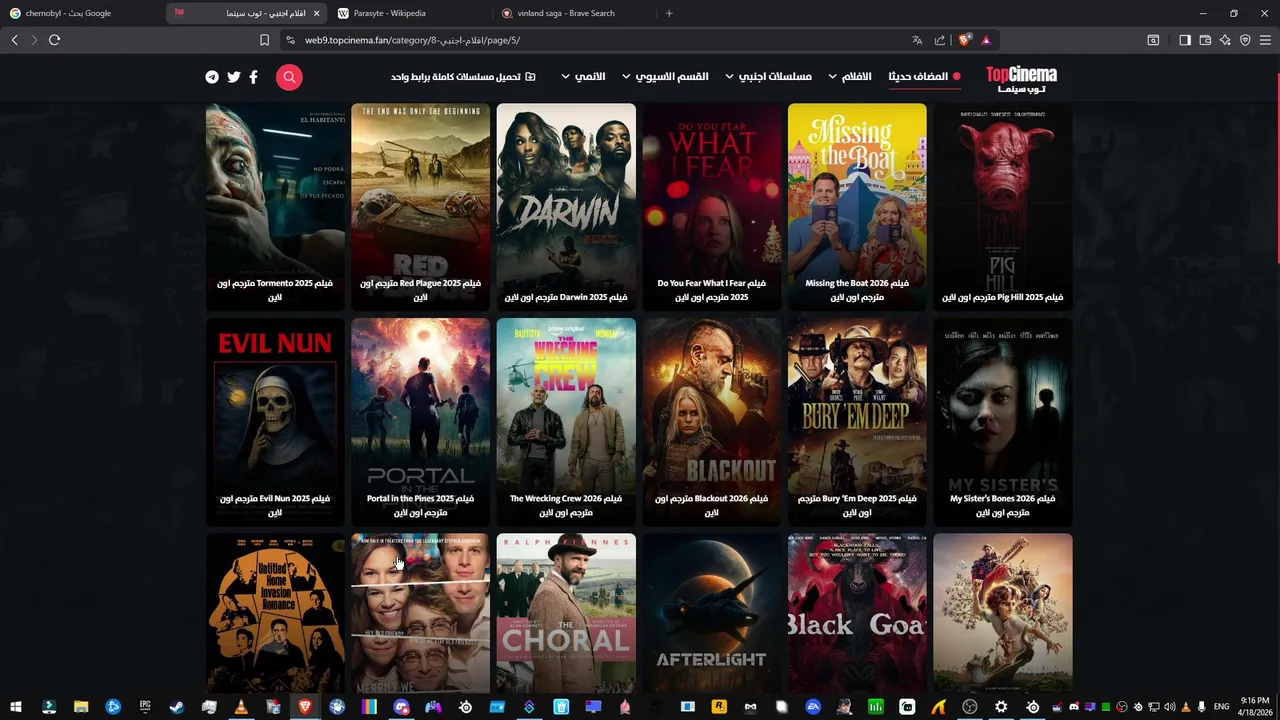Viewport: 1280px width, 720px height.
Task: Open VLC media player in taskbar
Action: tap(240, 707)
